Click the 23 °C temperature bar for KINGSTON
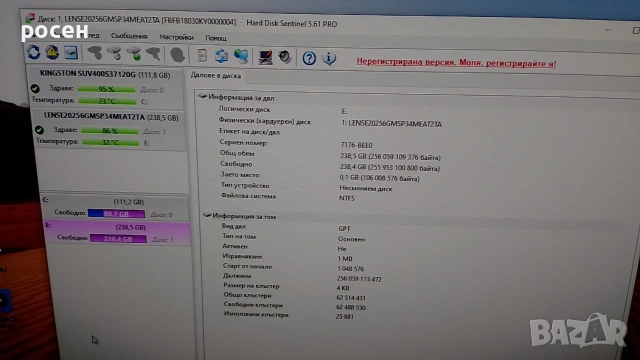640x360 pixels. point(107,101)
